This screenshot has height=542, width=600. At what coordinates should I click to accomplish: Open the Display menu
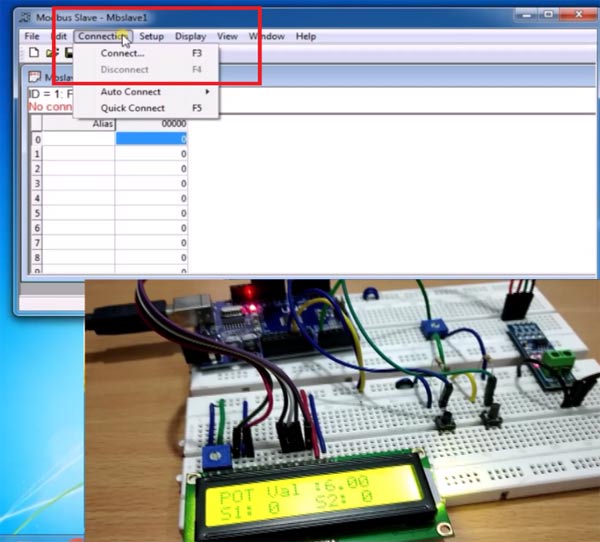tap(190, 36)
